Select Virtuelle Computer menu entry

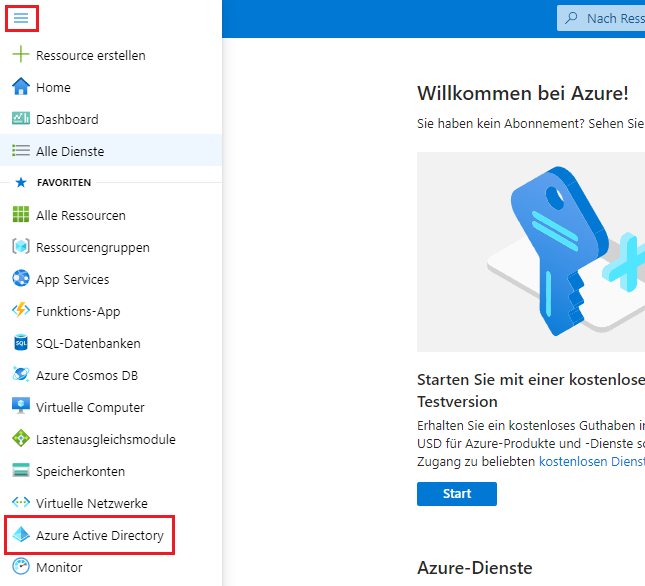pyautogui.click(x=90, y=407)
